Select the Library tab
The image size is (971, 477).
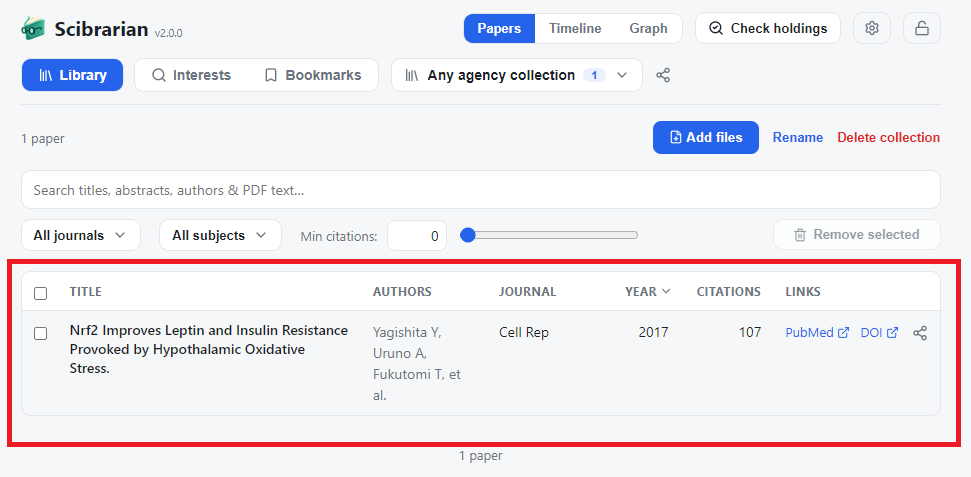[x=72, y=76]
